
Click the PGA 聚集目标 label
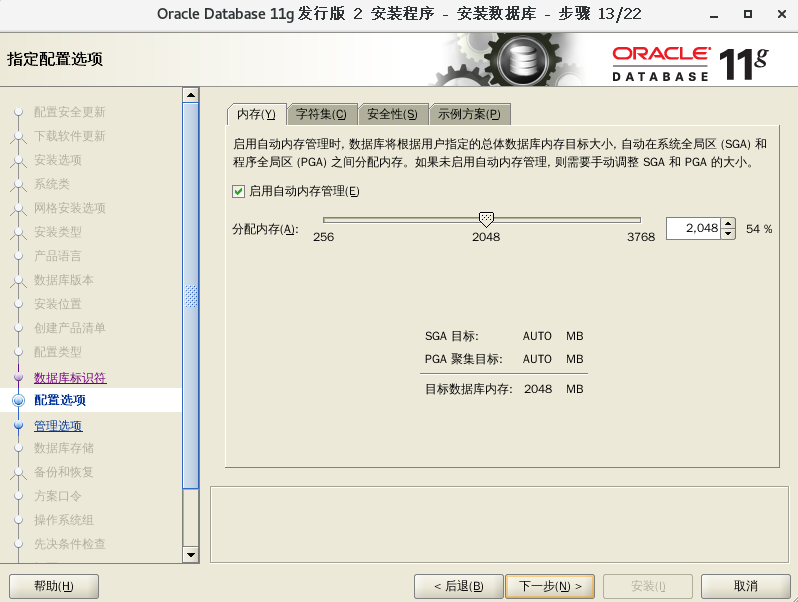pyautogui.click(x=463, y=359)
